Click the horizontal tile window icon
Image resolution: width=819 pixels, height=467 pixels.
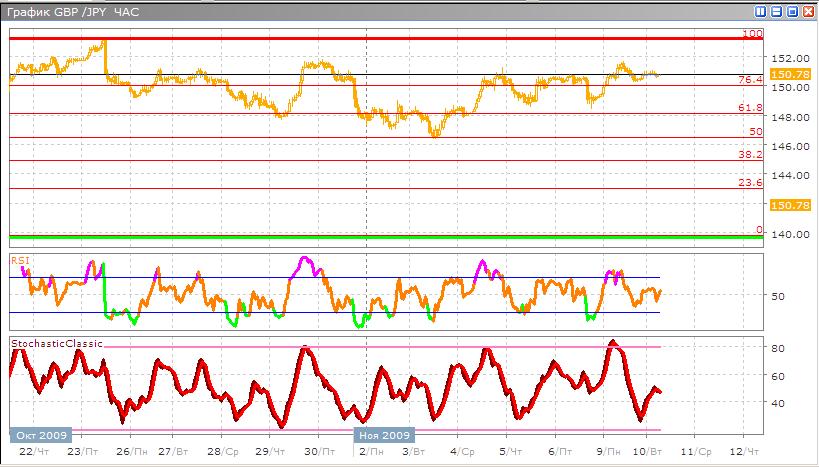(776, 12)
